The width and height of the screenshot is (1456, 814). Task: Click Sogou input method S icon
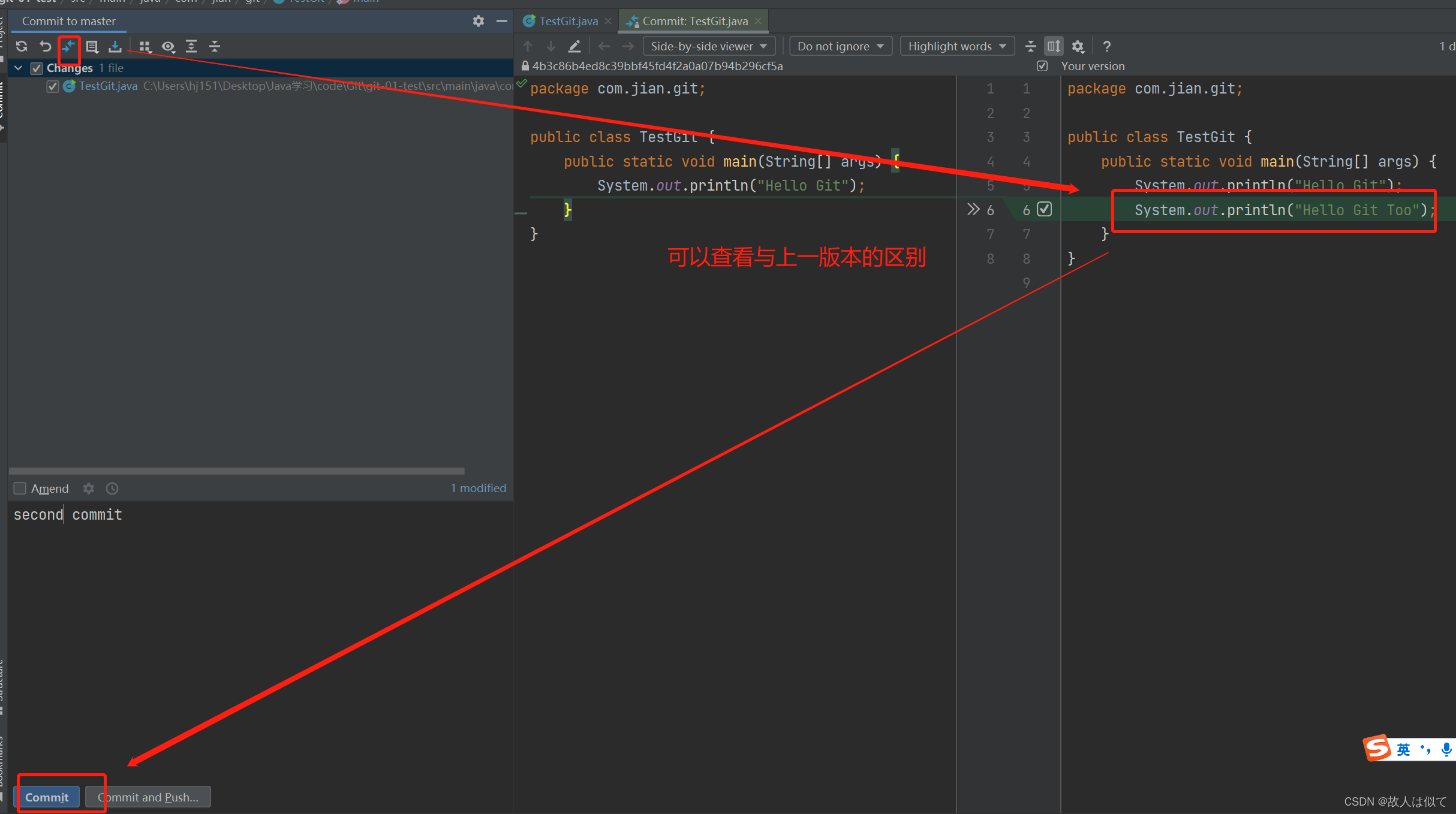(1377, 748)
